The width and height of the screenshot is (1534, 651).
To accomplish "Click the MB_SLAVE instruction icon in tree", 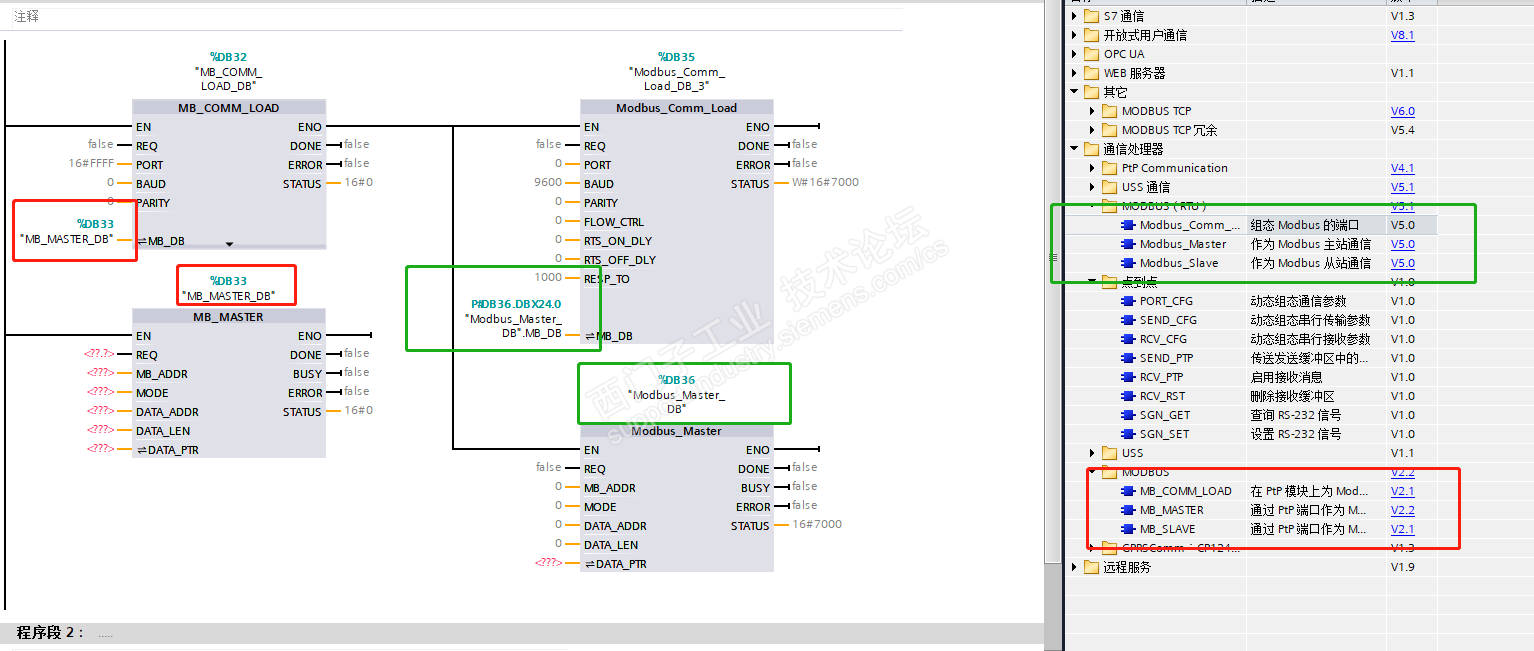I will 1128,529.
